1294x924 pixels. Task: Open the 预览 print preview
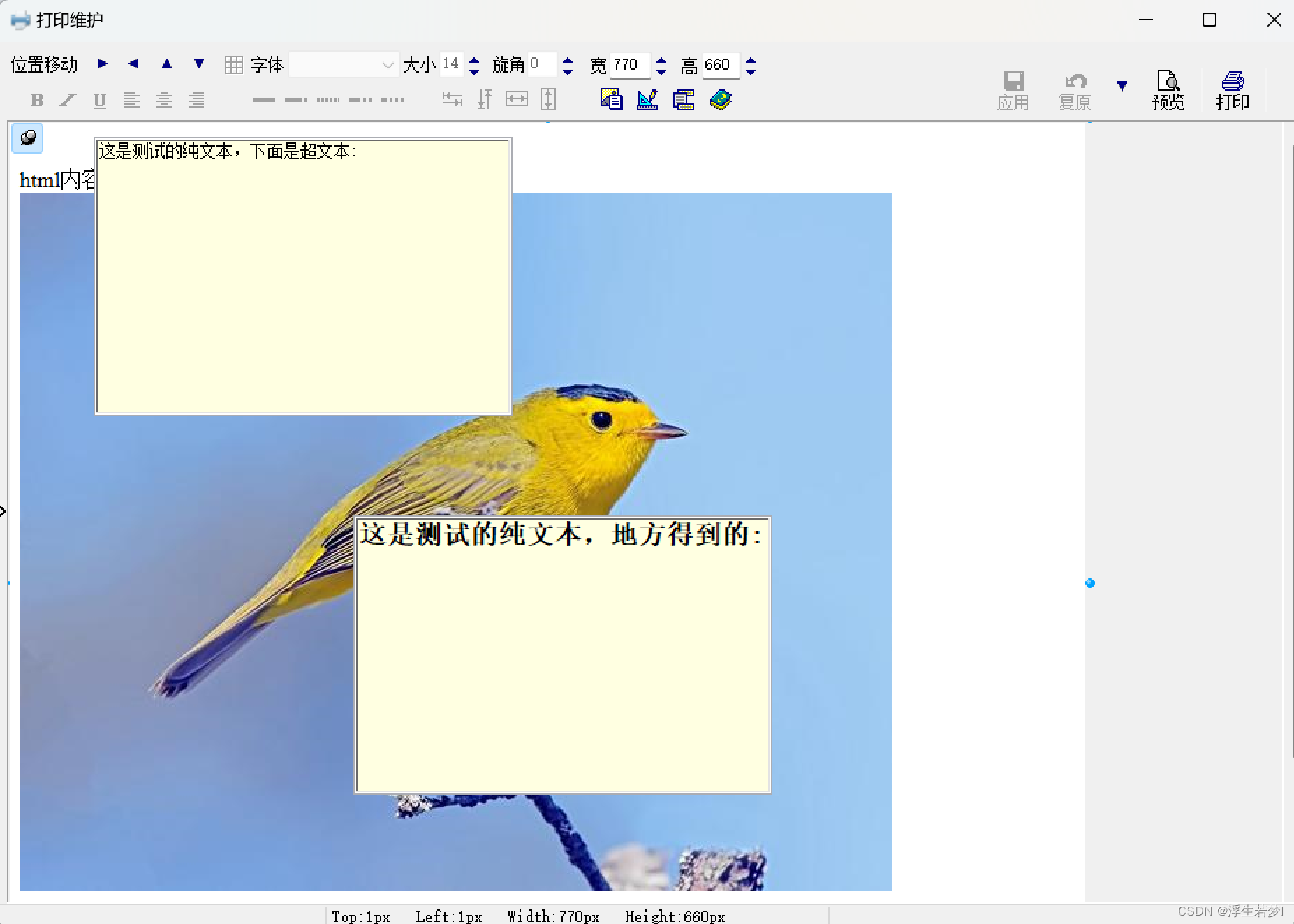(1168, 91)
